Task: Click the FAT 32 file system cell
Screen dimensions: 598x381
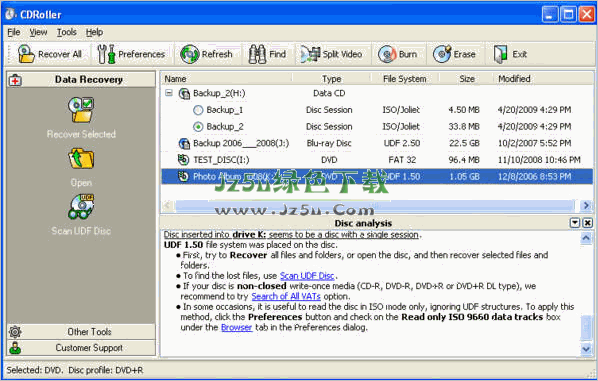Action: coord(402,159)
